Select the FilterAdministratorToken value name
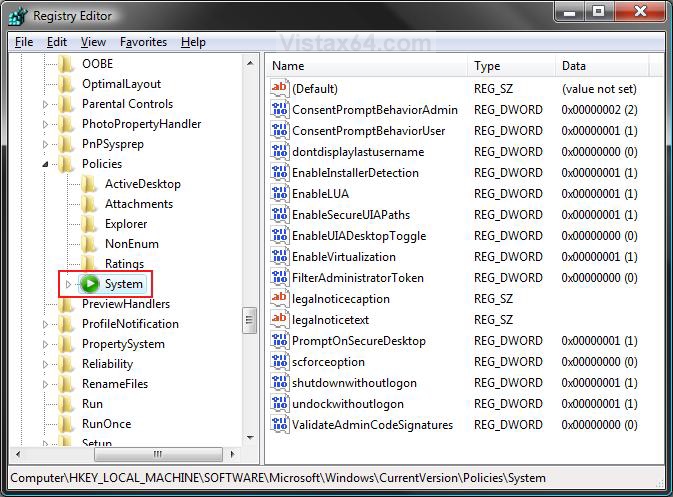Image resolution: width=673 pixels, height=497 pixels. click(x=358, y=278)
